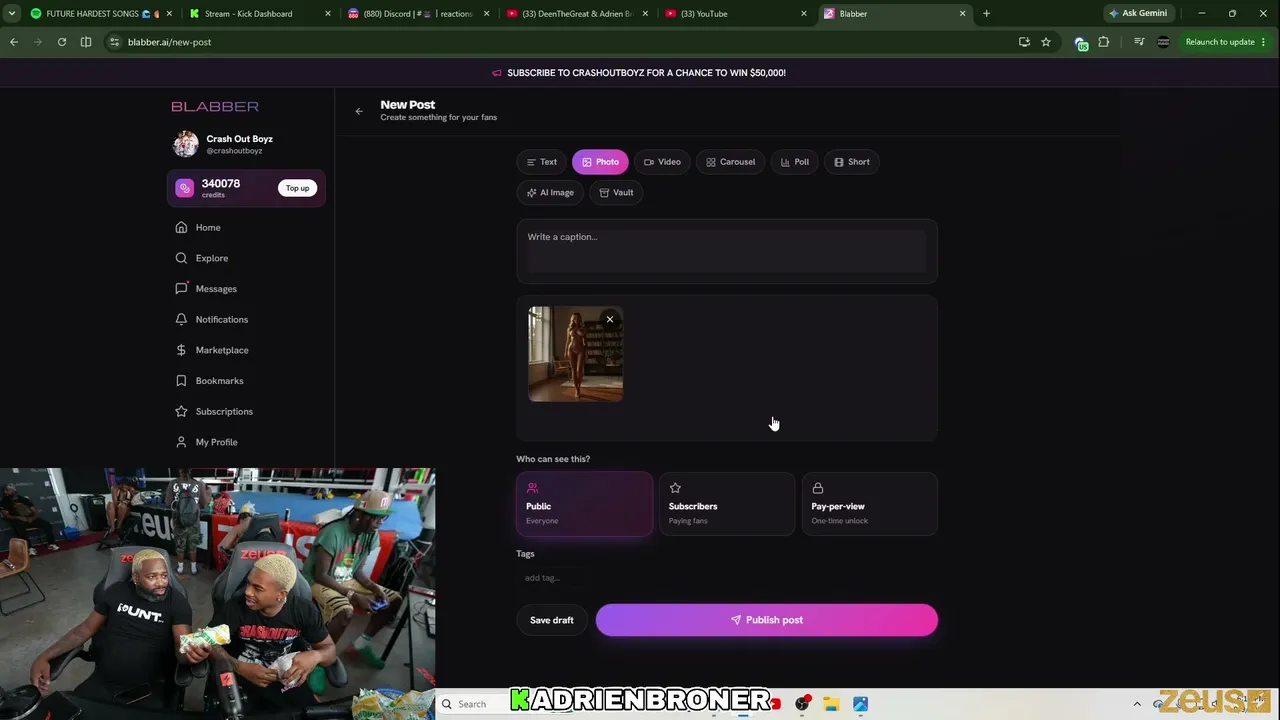Choose the Poll post type
Screen dimensions: 1280x720
click(795, 162)
